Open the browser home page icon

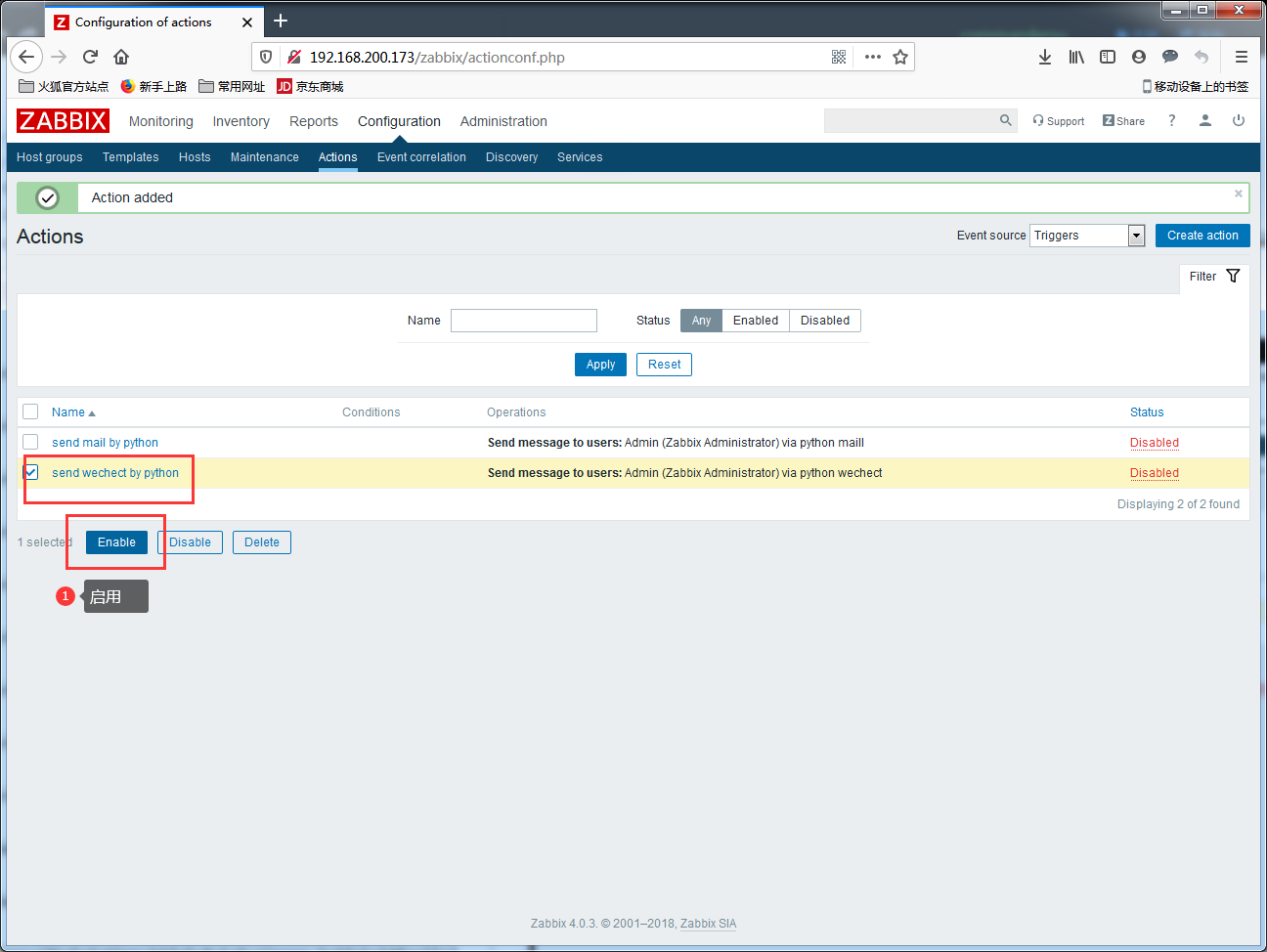[x=121, y=57]
